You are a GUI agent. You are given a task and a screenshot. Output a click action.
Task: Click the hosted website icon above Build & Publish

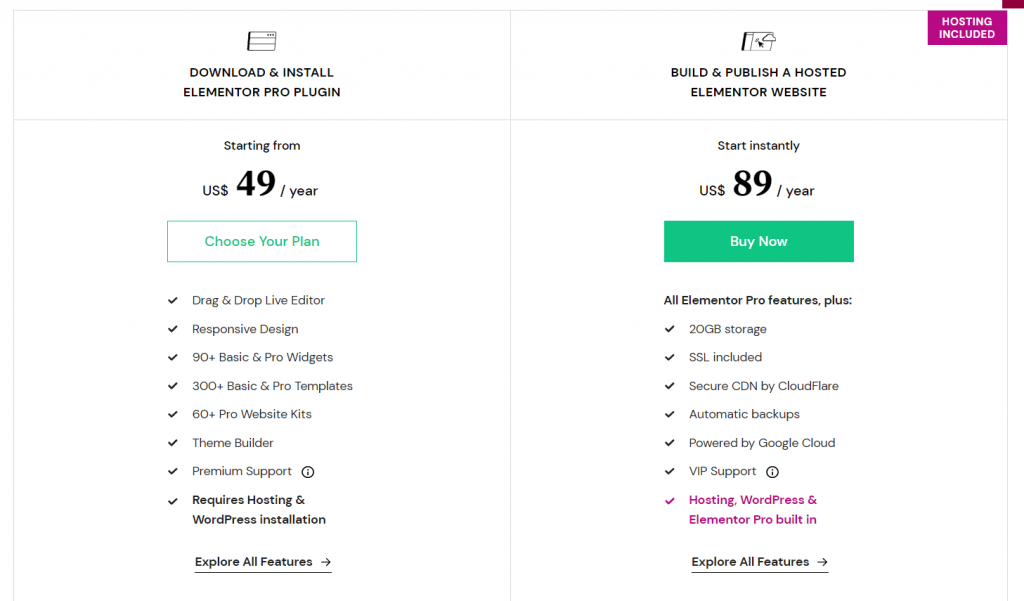point(758,41)
